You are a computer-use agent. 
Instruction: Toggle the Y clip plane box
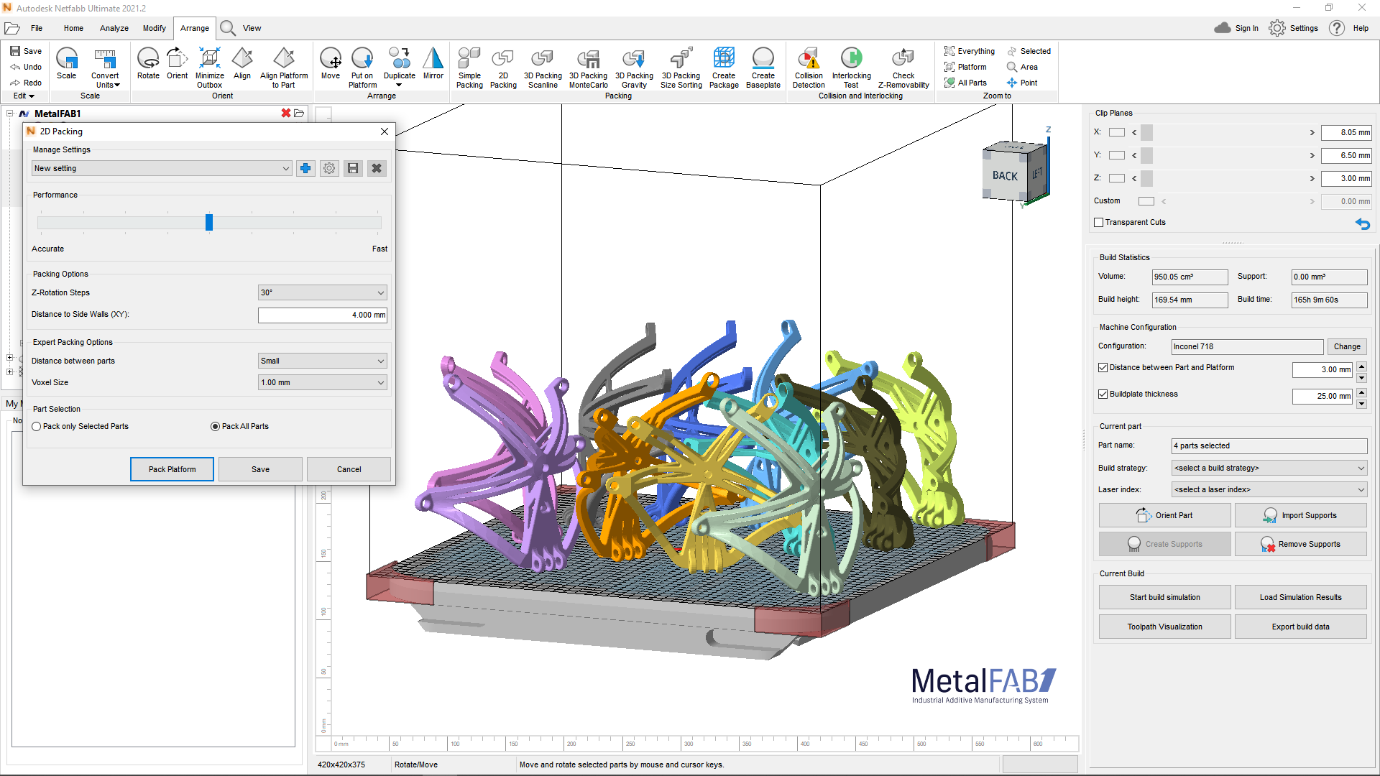1117,155
